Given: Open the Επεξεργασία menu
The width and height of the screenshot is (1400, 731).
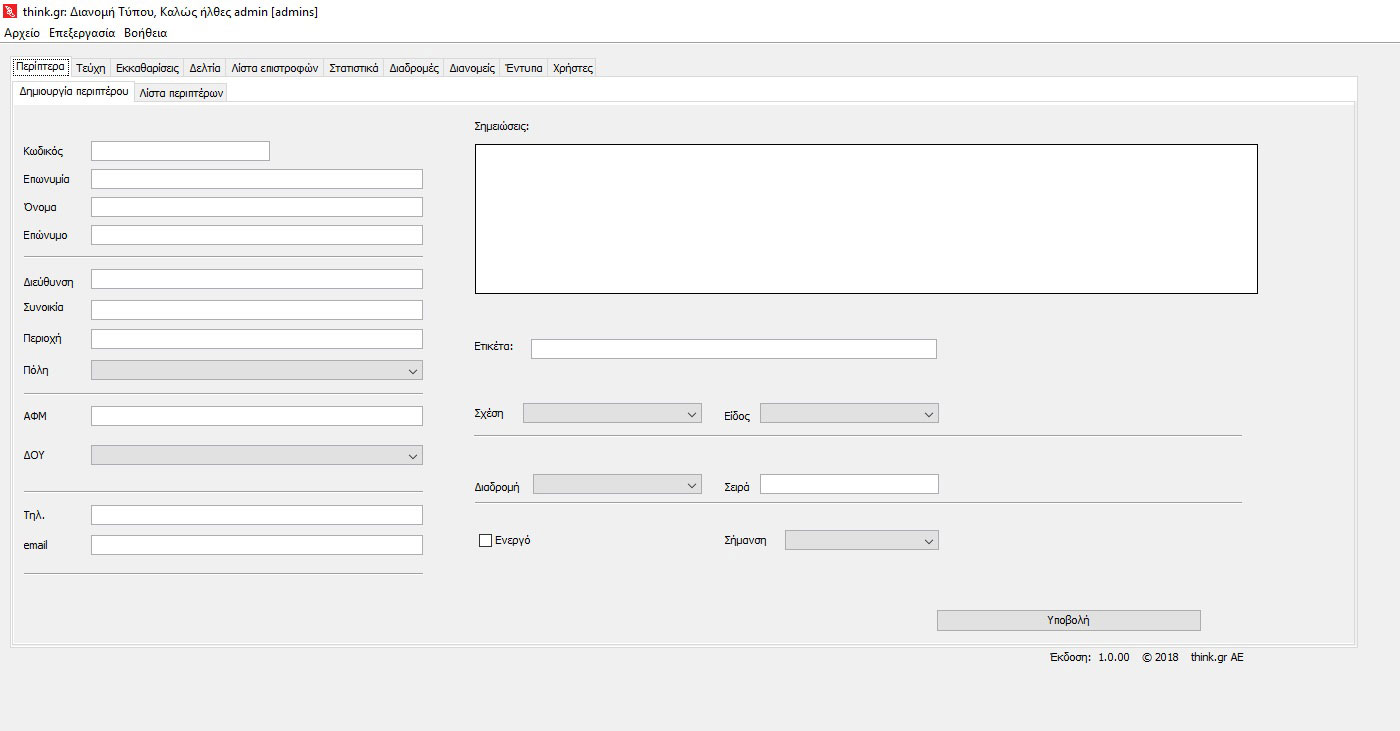Looking at the screenshot, I should pos(82,33).
